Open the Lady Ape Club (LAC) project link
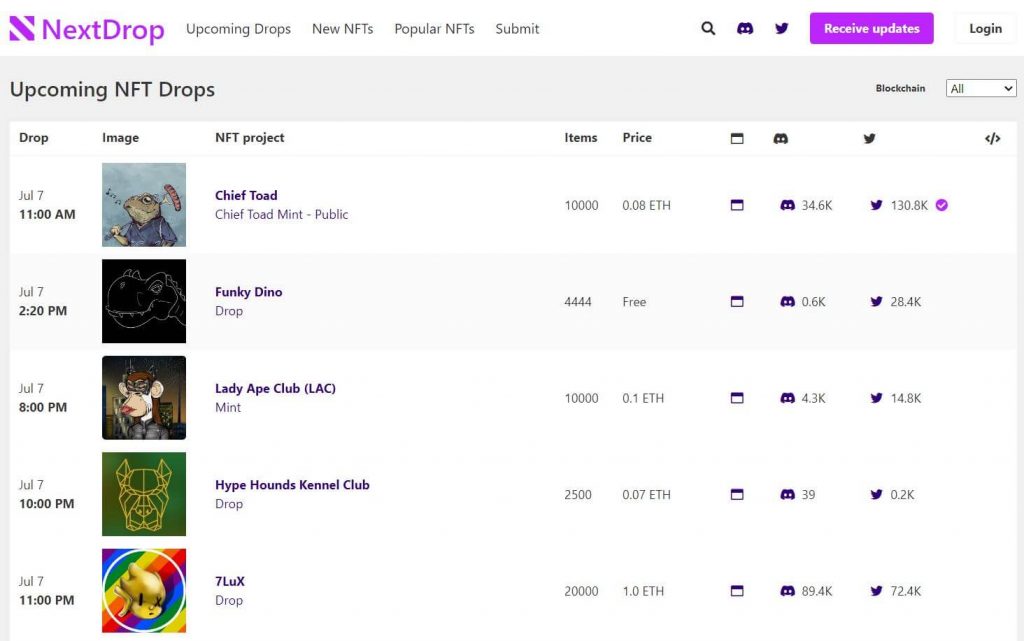Screen dimensions: 1024x641 275,388
